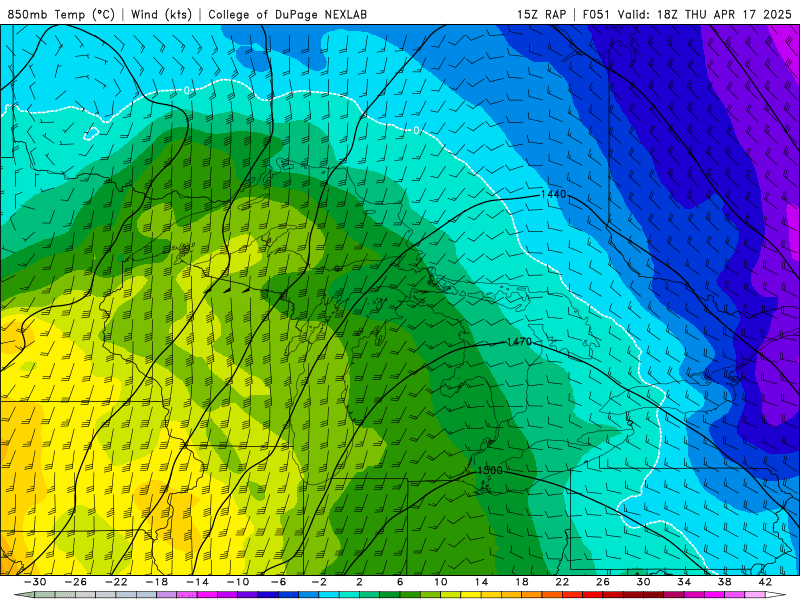Click the positive '26' color scale label
This screenshot has height=600, width=800.
coord(603,582)
